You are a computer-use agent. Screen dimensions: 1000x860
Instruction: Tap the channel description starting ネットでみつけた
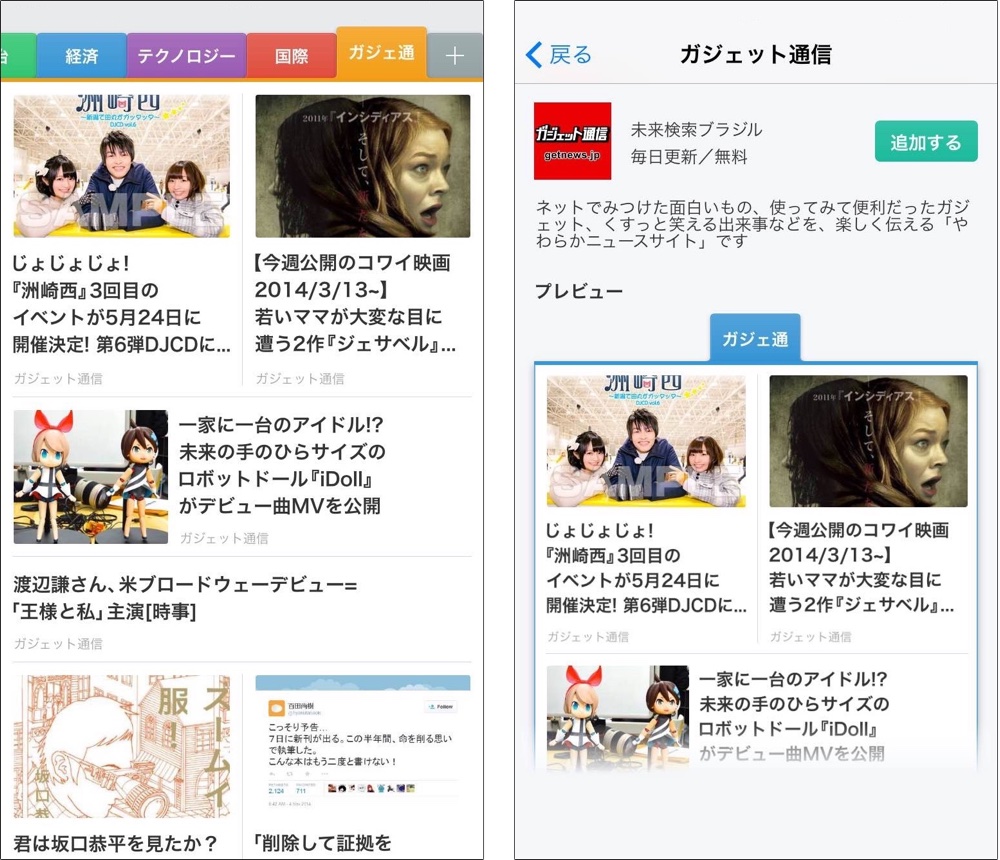752,224
